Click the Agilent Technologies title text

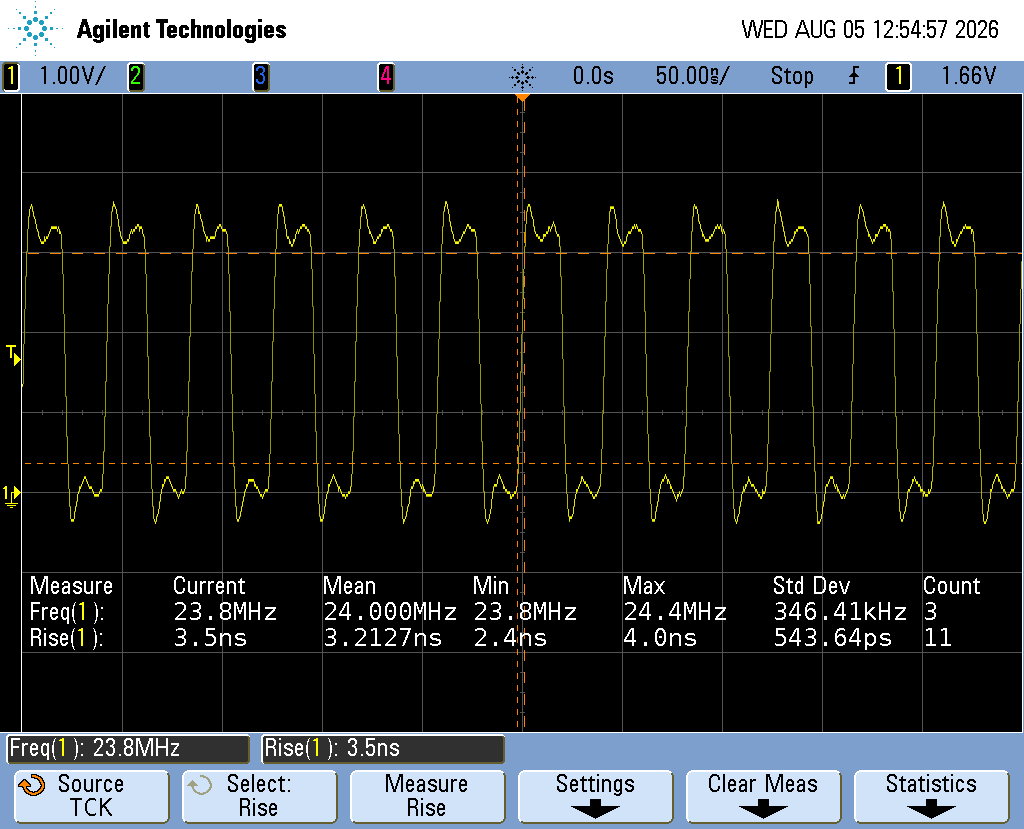point(182,29)
